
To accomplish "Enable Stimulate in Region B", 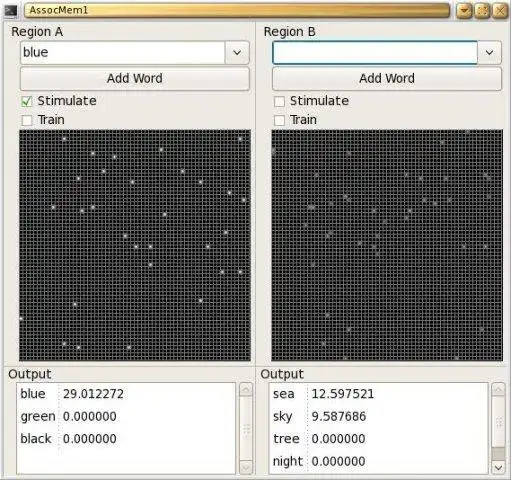I will [x=279, y=101].
